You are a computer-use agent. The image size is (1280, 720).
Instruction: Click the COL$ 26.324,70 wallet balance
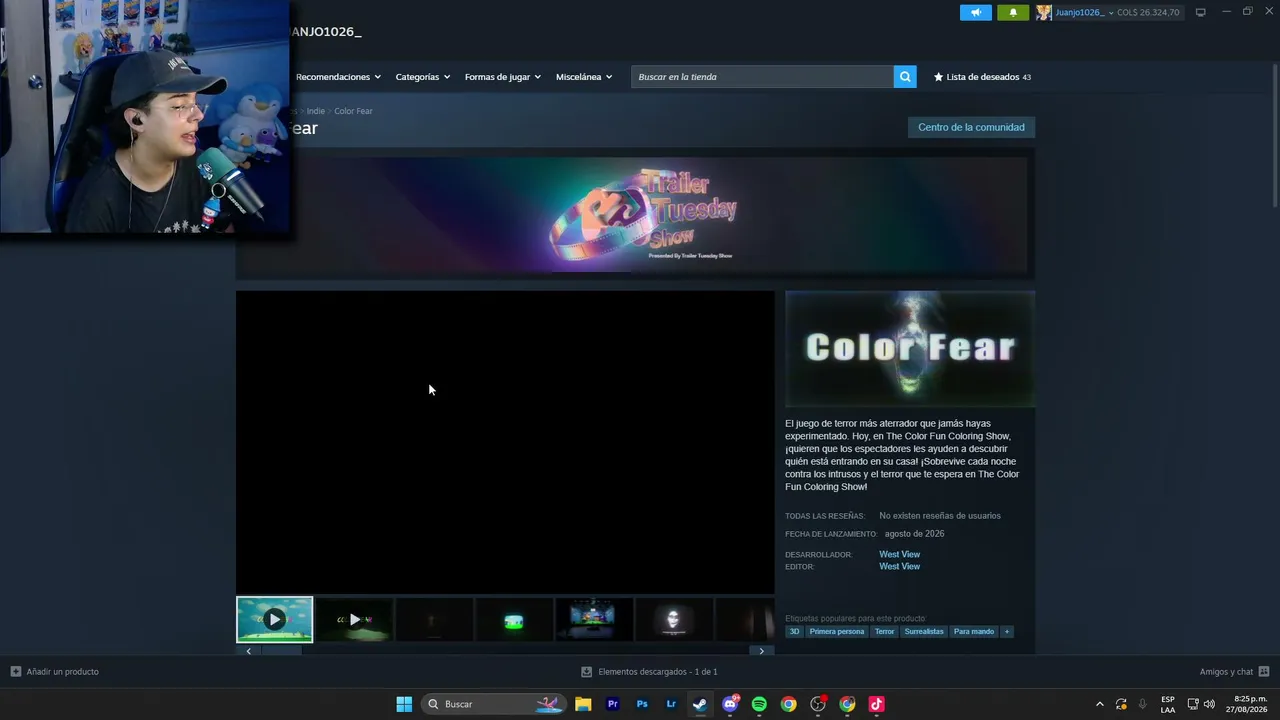[x=1148, y=13]
